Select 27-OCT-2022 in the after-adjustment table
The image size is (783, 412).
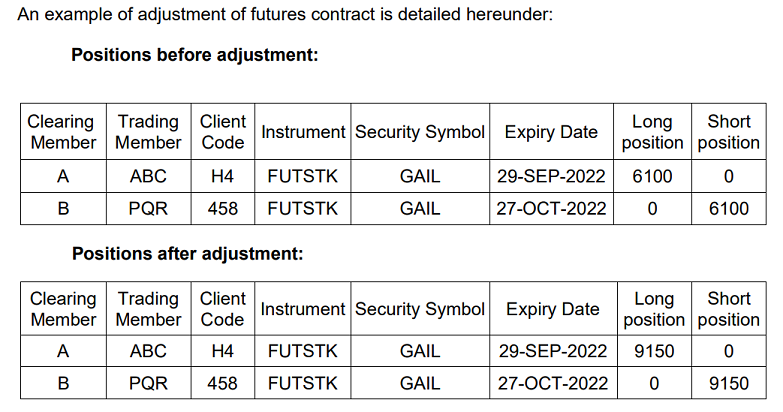coord(553,383)
